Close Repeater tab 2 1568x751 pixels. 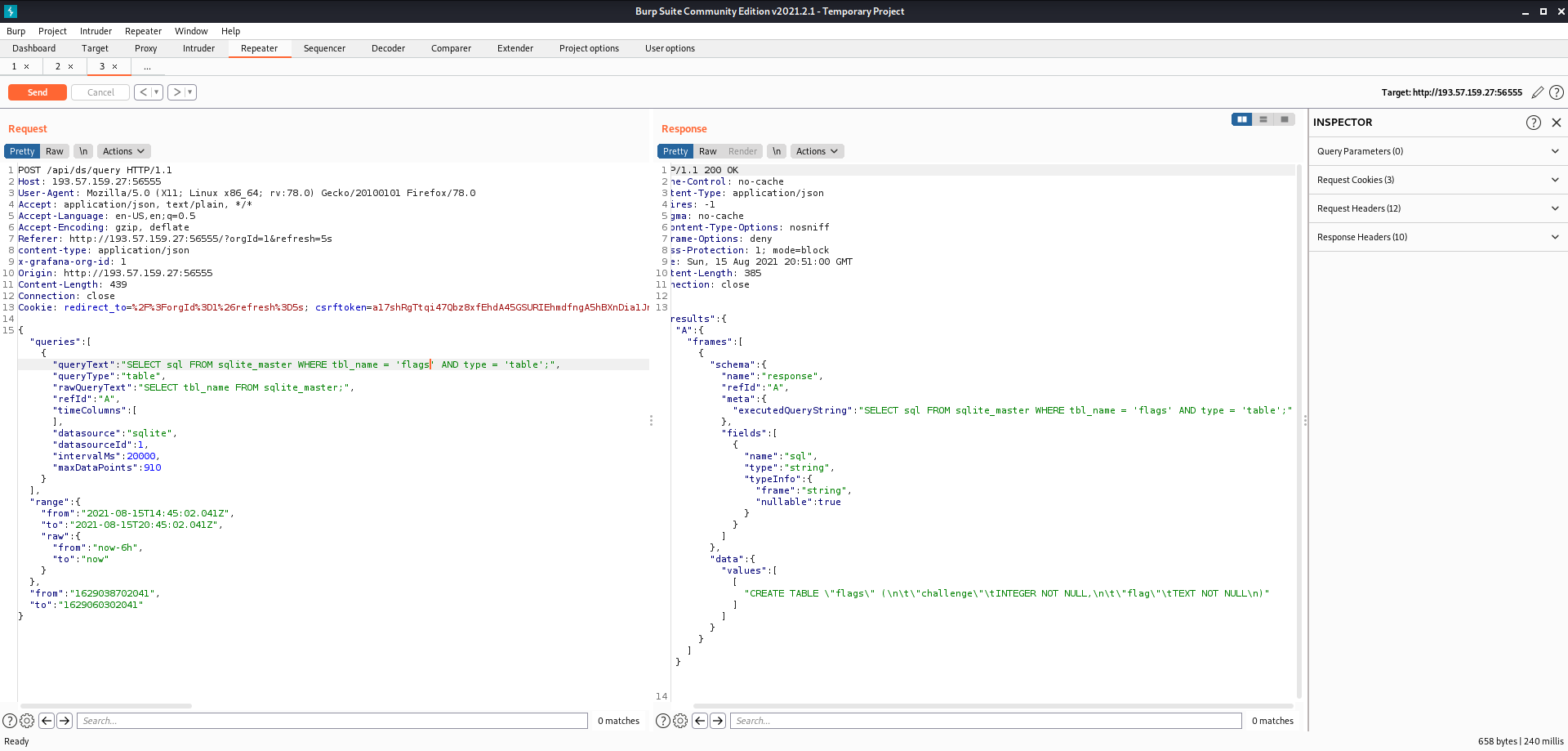[71, 67]
